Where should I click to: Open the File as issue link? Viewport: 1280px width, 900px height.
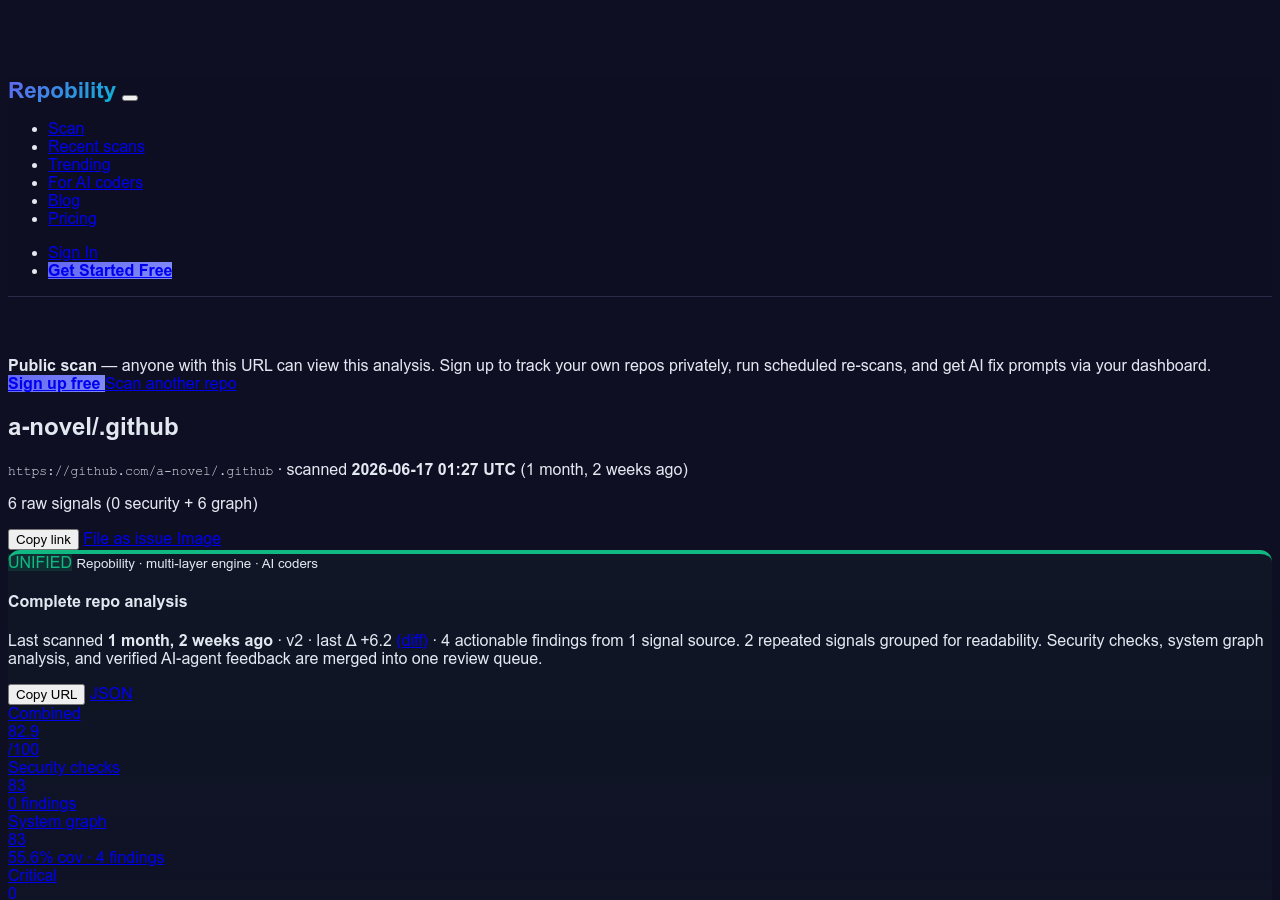coord(128,538)
